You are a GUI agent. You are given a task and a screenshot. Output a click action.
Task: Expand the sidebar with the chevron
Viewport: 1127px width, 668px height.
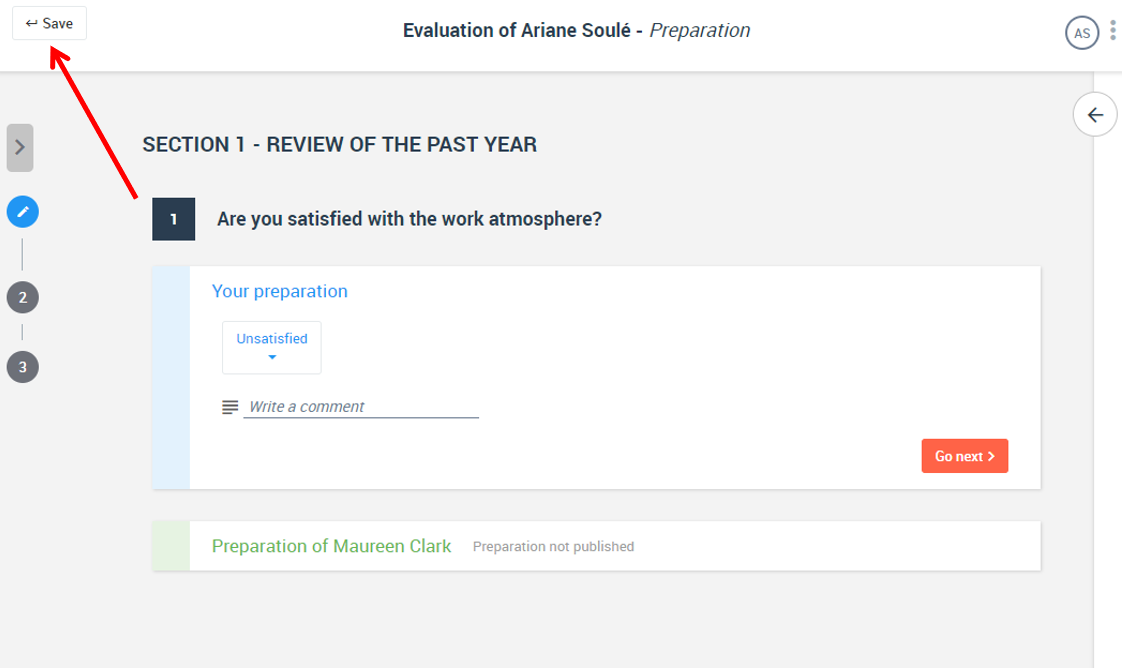click(x=20, y=147)
